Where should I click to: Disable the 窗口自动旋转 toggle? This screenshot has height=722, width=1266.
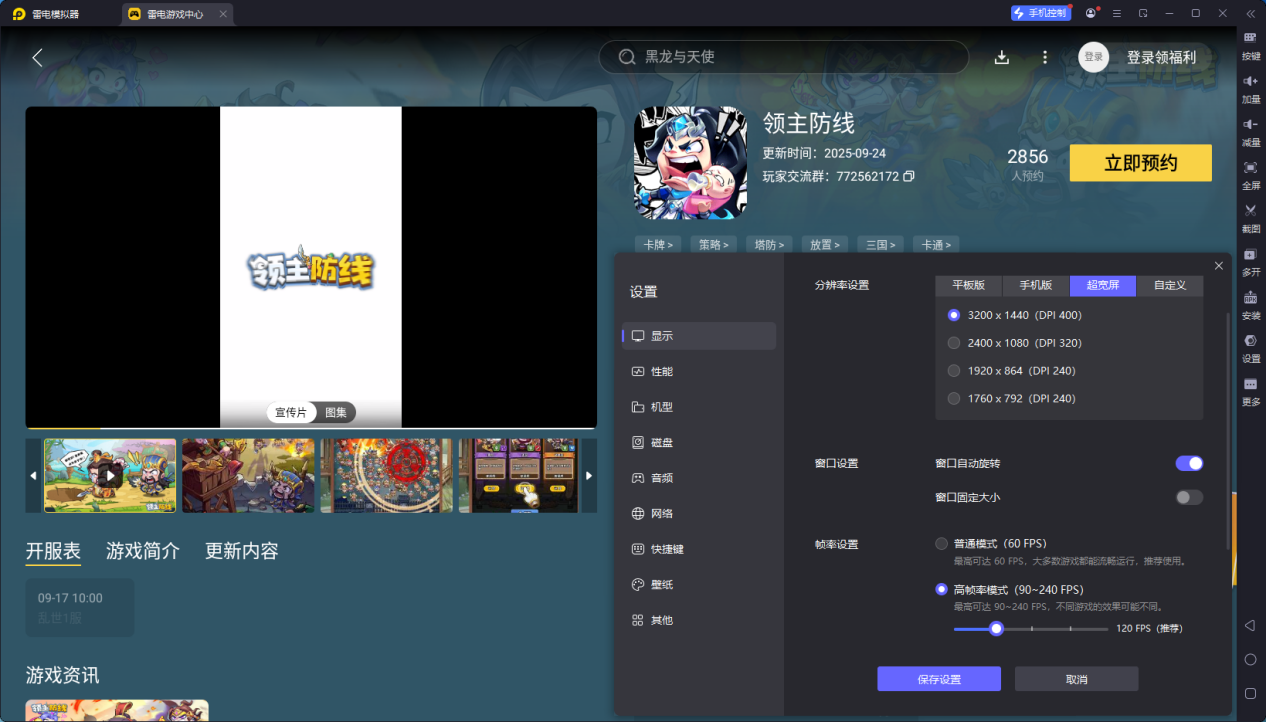1189,463
